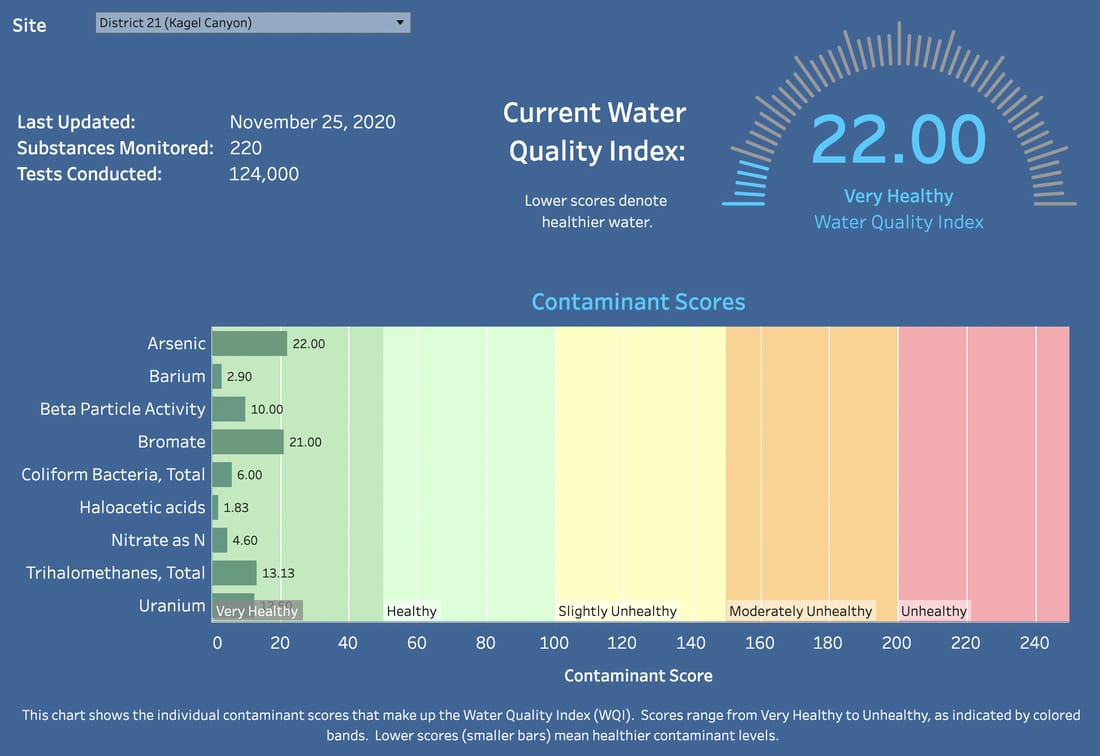Image resolution: width=1100 pixels, height=756 pixels.
Task: Select the Bromate contaminant bar
Action: click(248, 442)
